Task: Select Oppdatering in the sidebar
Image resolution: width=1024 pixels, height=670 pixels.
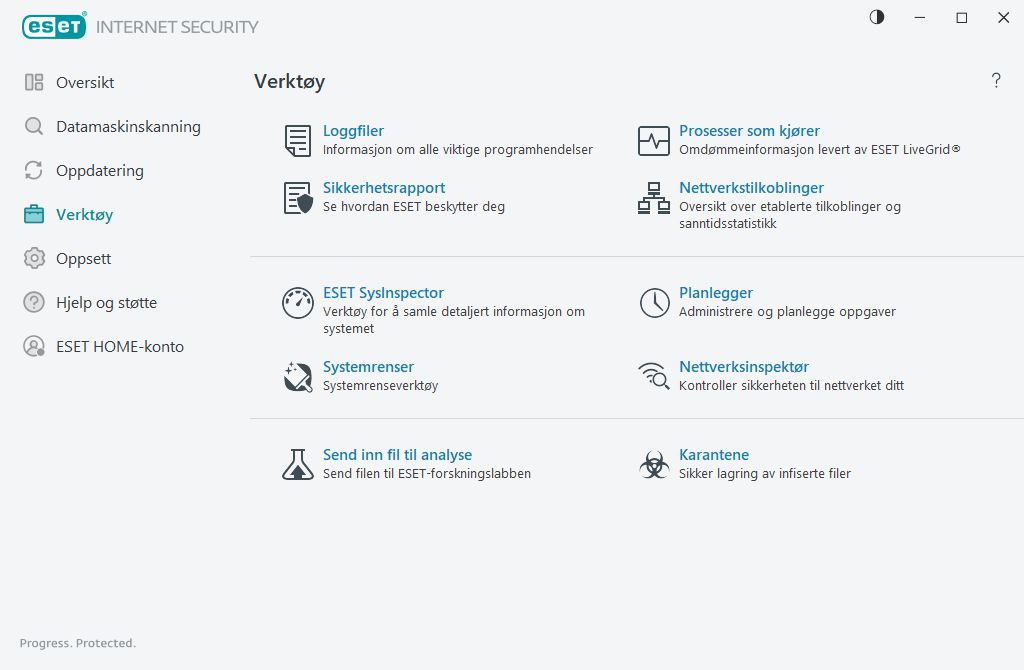Action: 100,171
